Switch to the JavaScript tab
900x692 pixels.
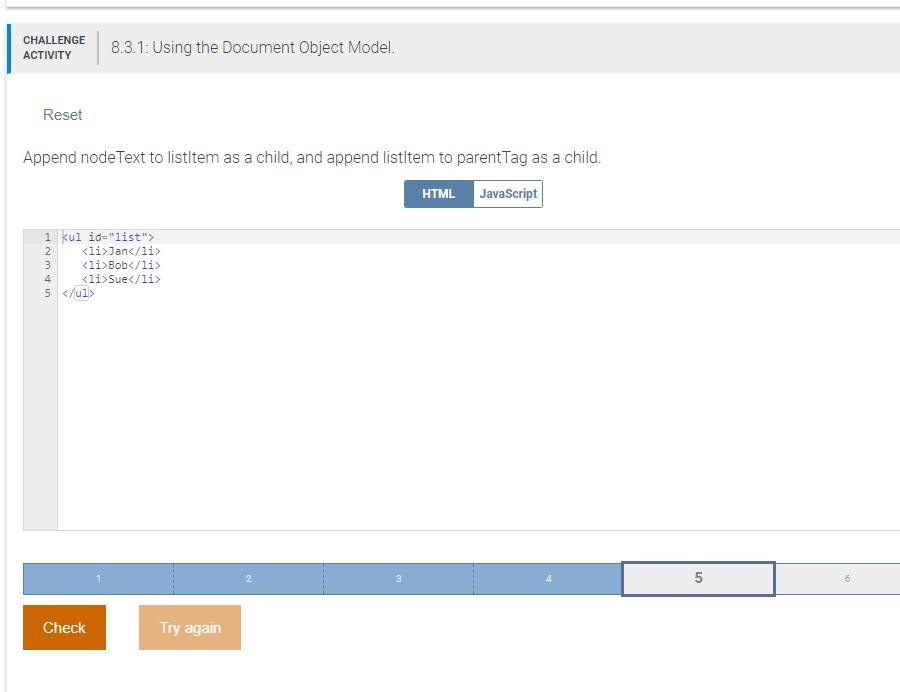click(x=507, y=193)
